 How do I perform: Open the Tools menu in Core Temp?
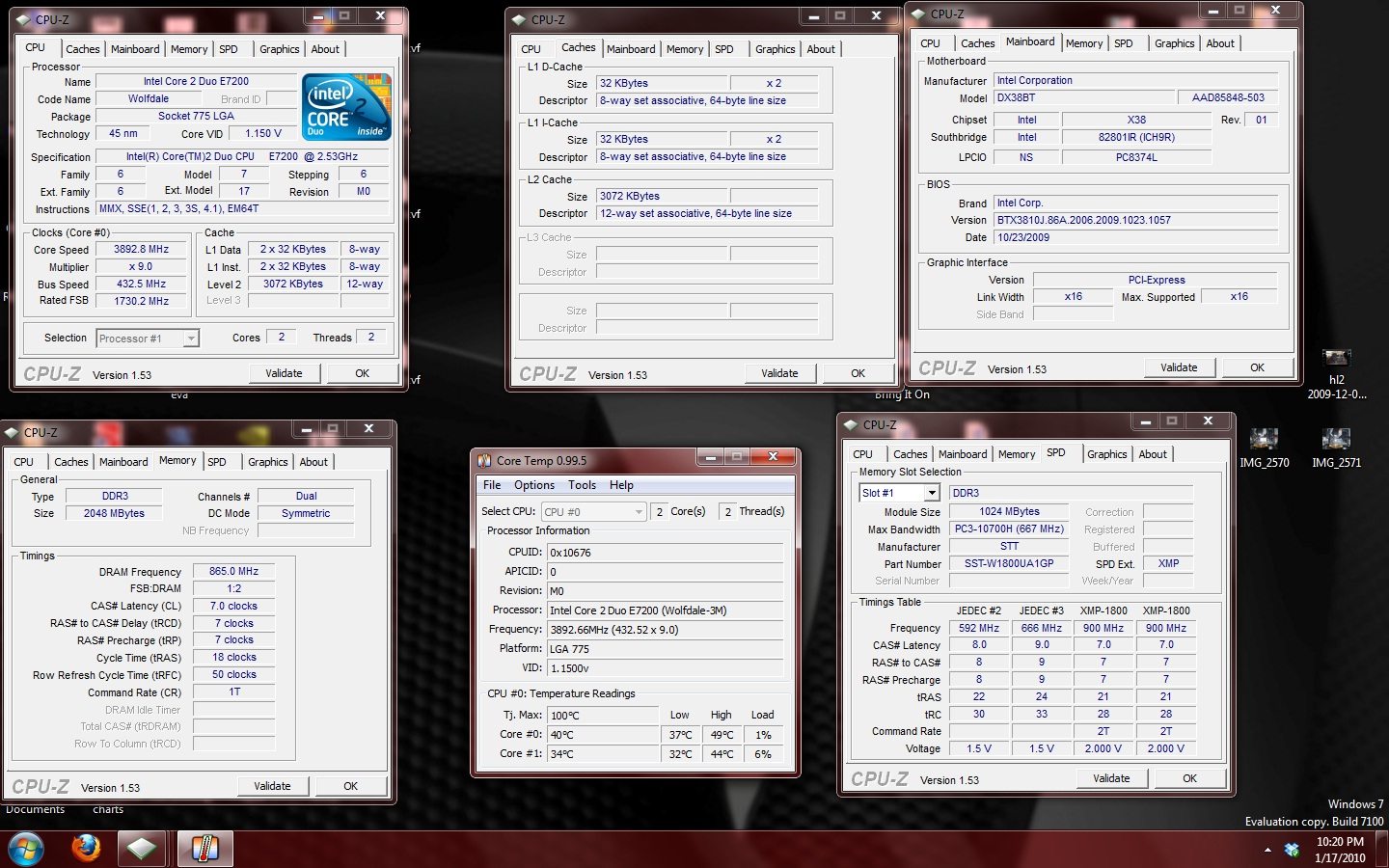pos(582,485)
